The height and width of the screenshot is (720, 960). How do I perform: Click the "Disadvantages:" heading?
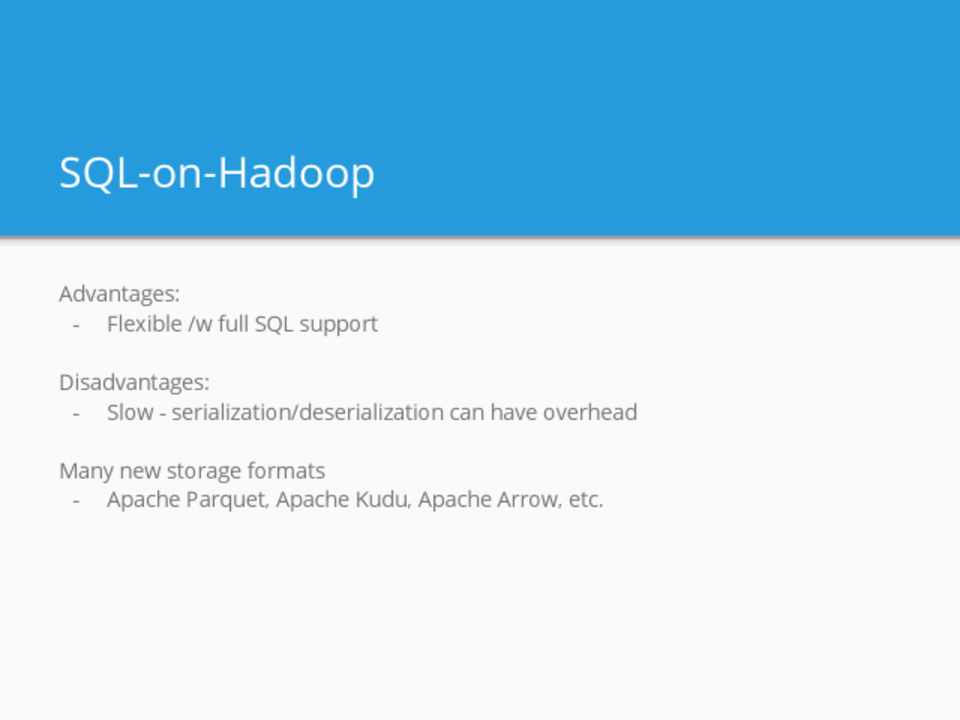click(x=134, y=382)
